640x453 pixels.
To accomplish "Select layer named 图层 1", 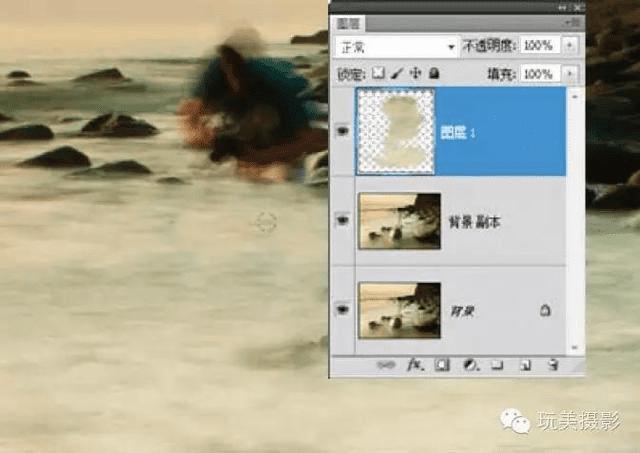I will [x=458, y=133].
